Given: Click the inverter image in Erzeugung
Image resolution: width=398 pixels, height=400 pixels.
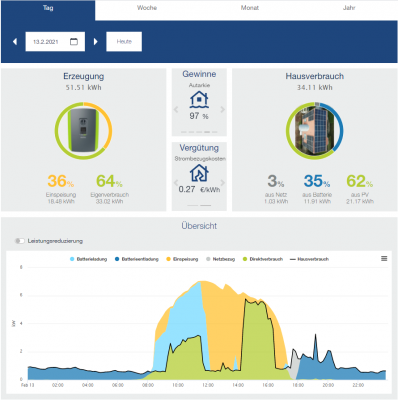Looking at the screenshot, I should 83,130.
